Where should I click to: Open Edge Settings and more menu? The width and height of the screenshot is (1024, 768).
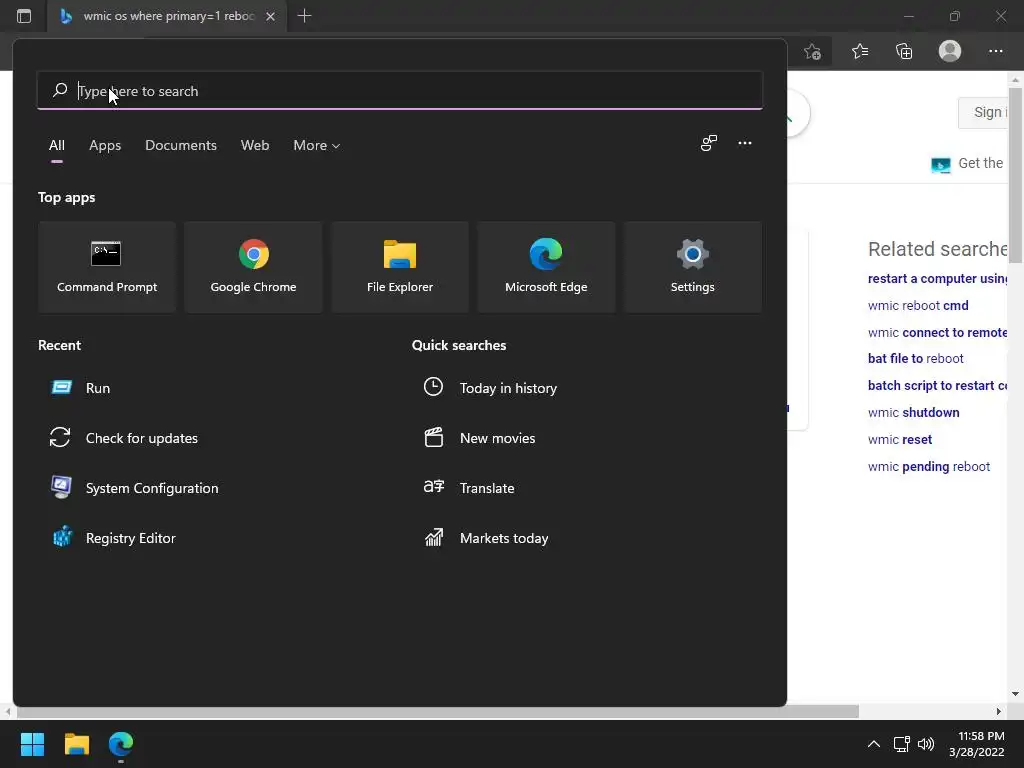pyautogui.click(x=995, y=51)
